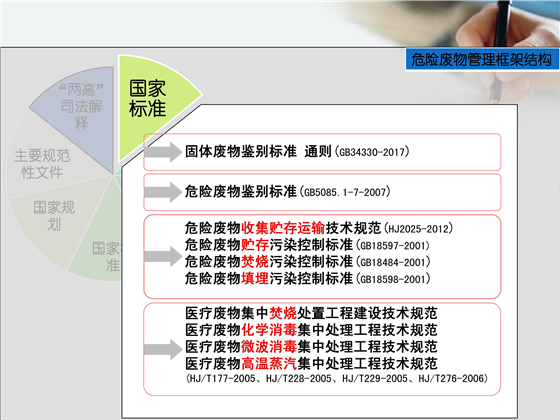
Task: Click the line 危险废物收集贮存运输技术规范
Action: (x=283, y=228)
